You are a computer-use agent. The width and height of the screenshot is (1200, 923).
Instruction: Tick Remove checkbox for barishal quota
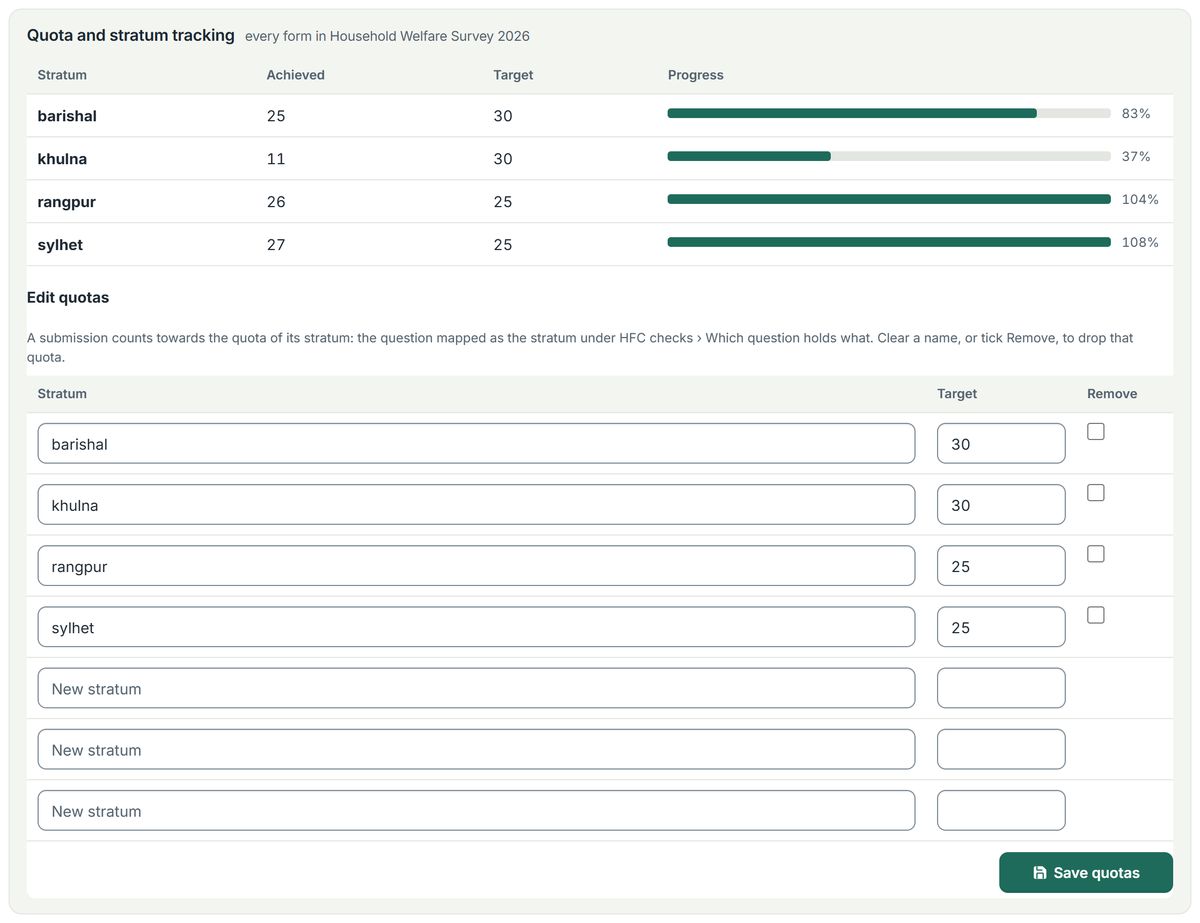(1096, 431)
